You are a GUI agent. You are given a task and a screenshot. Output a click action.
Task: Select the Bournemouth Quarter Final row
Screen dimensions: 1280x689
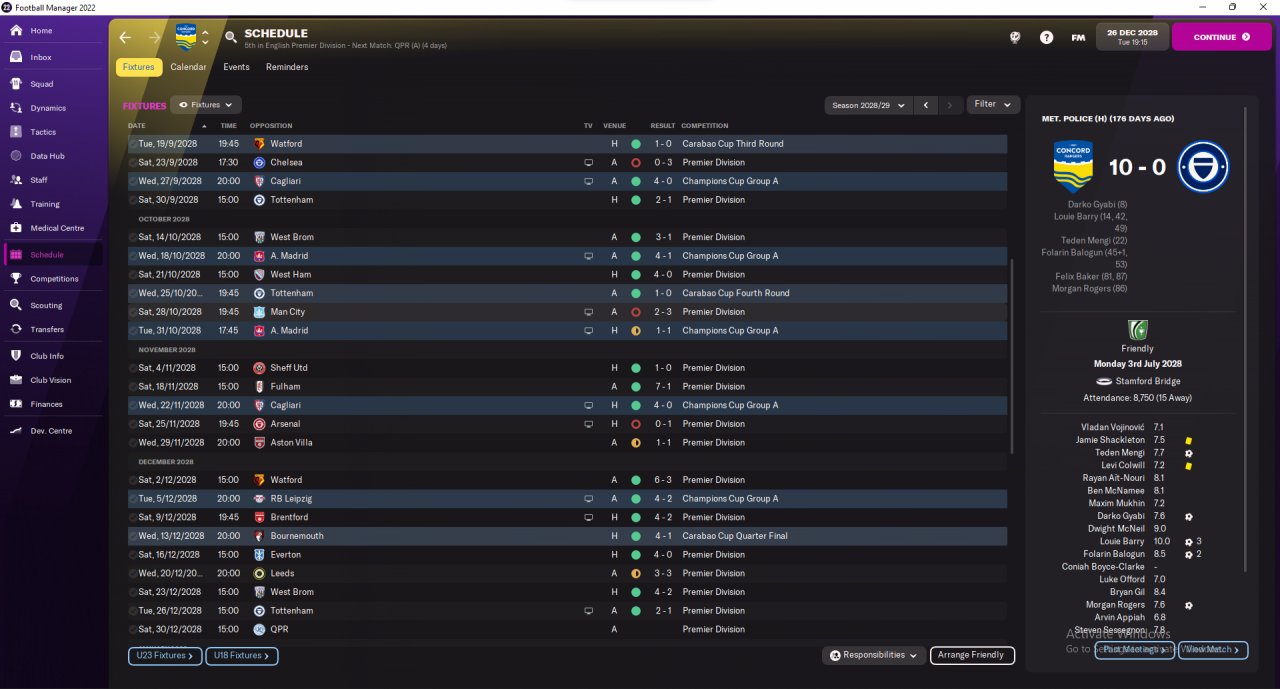[x=567, y=536]
